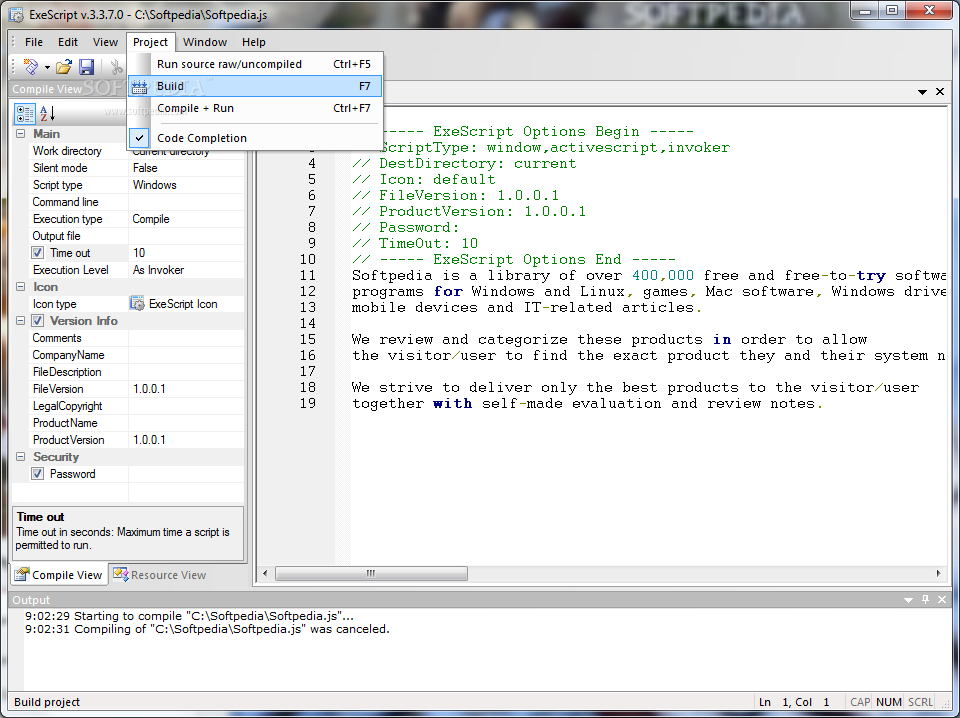
Task: Click the ExeScript Icon image in Icon type
Action: [138, 304]
